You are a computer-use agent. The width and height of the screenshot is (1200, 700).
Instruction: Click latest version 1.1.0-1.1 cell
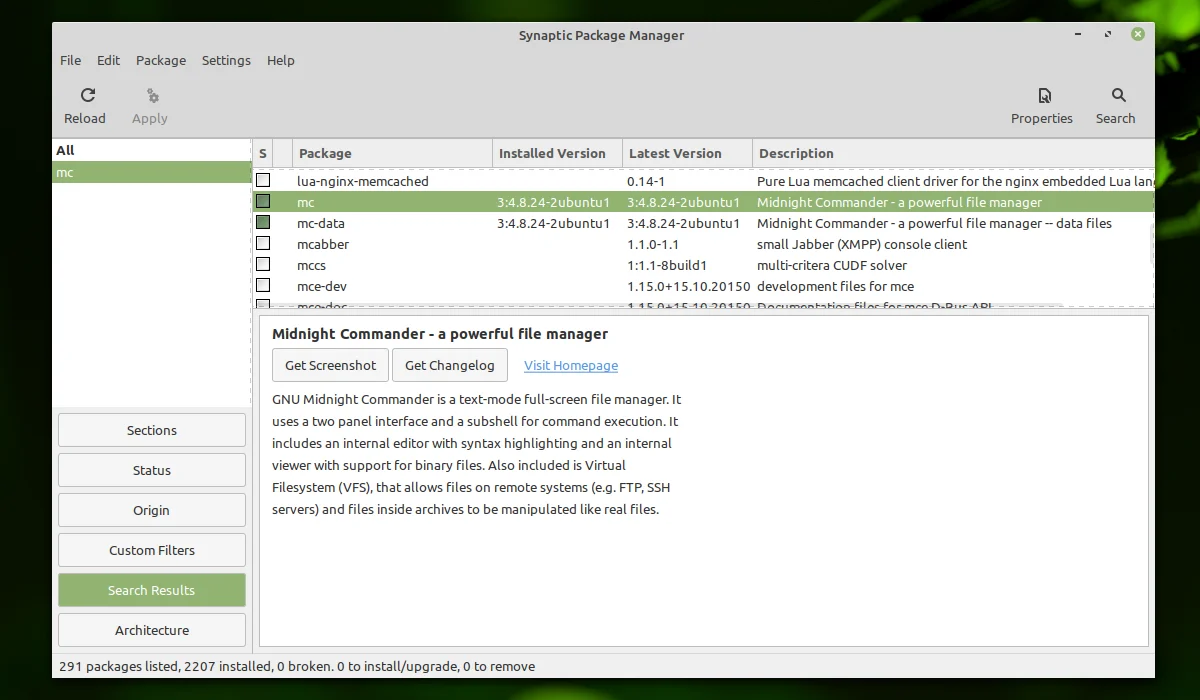point(653,244)
